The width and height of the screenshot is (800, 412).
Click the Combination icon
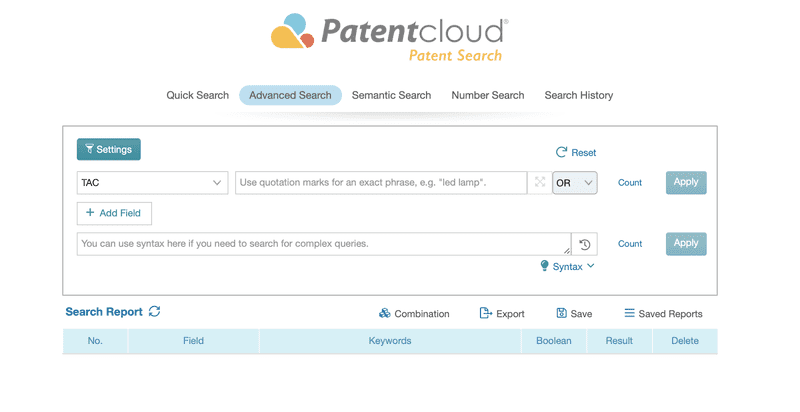click(385, 313)
